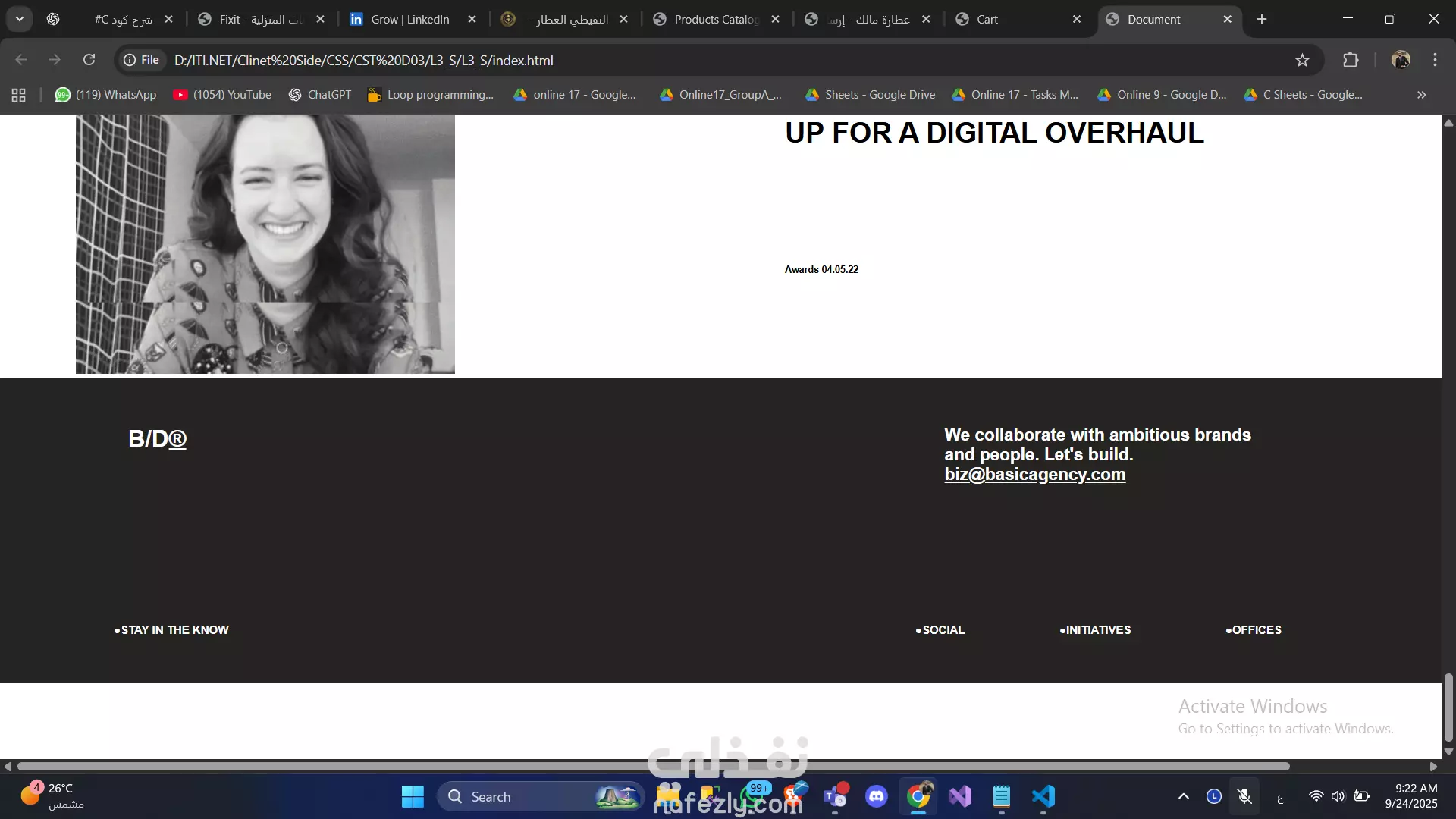Viewport: 1456px width, 819px height.
Task: Click the profile avatar icon
Action: point(1401,60)
